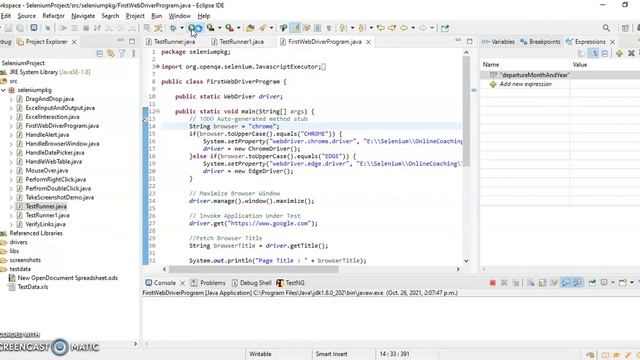640x360 pixels.
Task: Click the editor vertical scrollbar thumb
Action: pyautogui.click(x=466, y=111)
